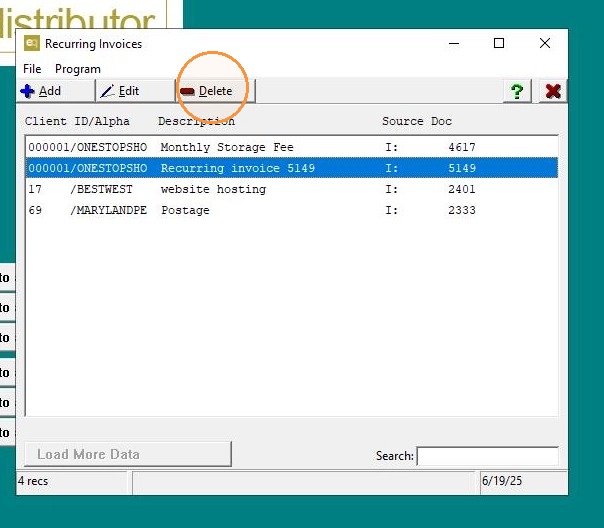Minimize the Recurring Invoices window
Screen dimensions: 604x528
(x=454, y=43)
